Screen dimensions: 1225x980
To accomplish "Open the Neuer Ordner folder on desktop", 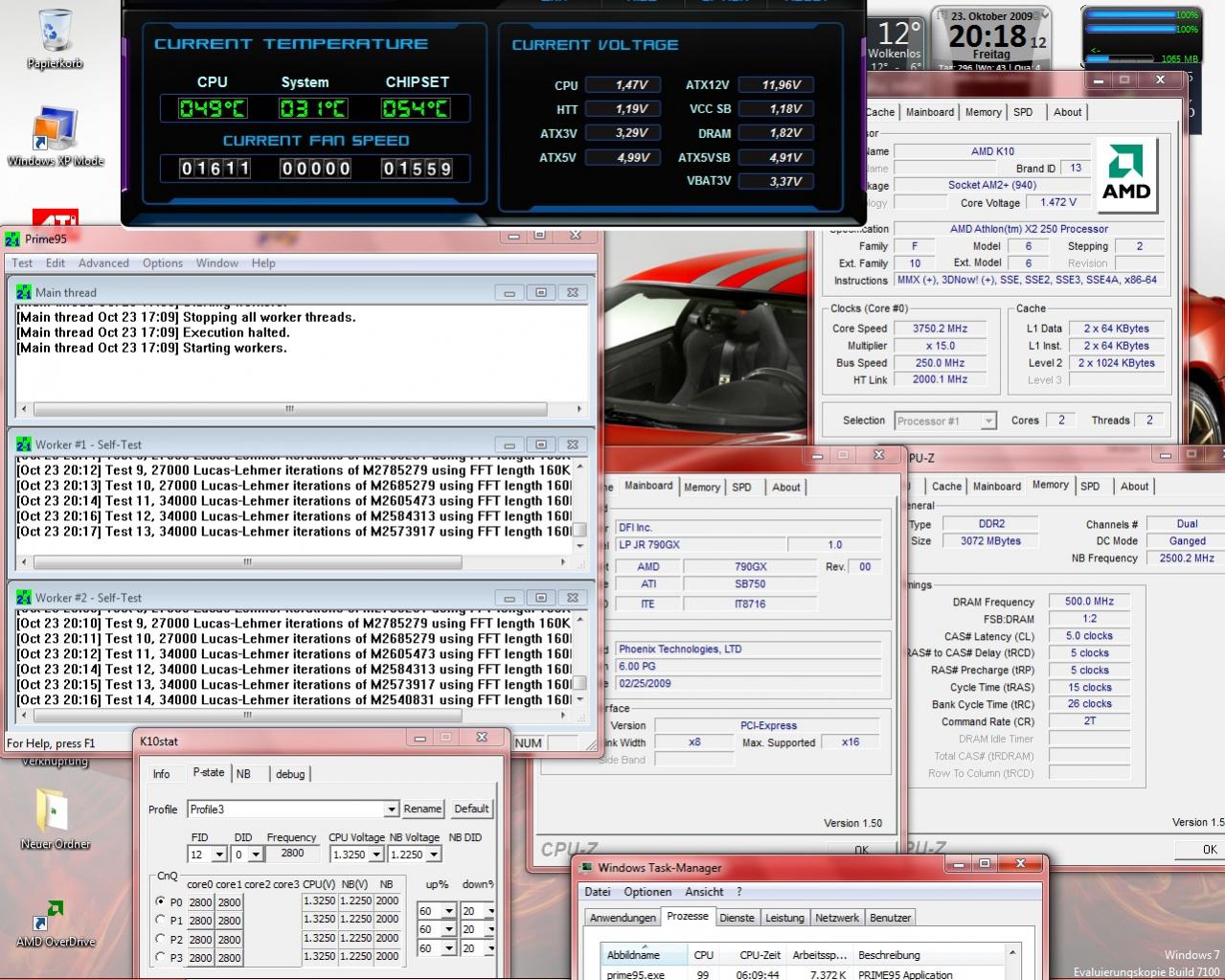I will (55, 819).
